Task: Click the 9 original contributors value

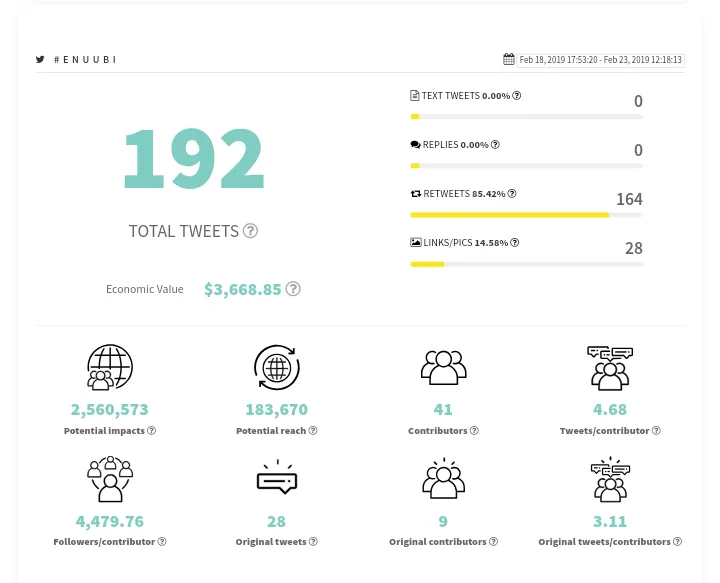Action: (443, 521)
